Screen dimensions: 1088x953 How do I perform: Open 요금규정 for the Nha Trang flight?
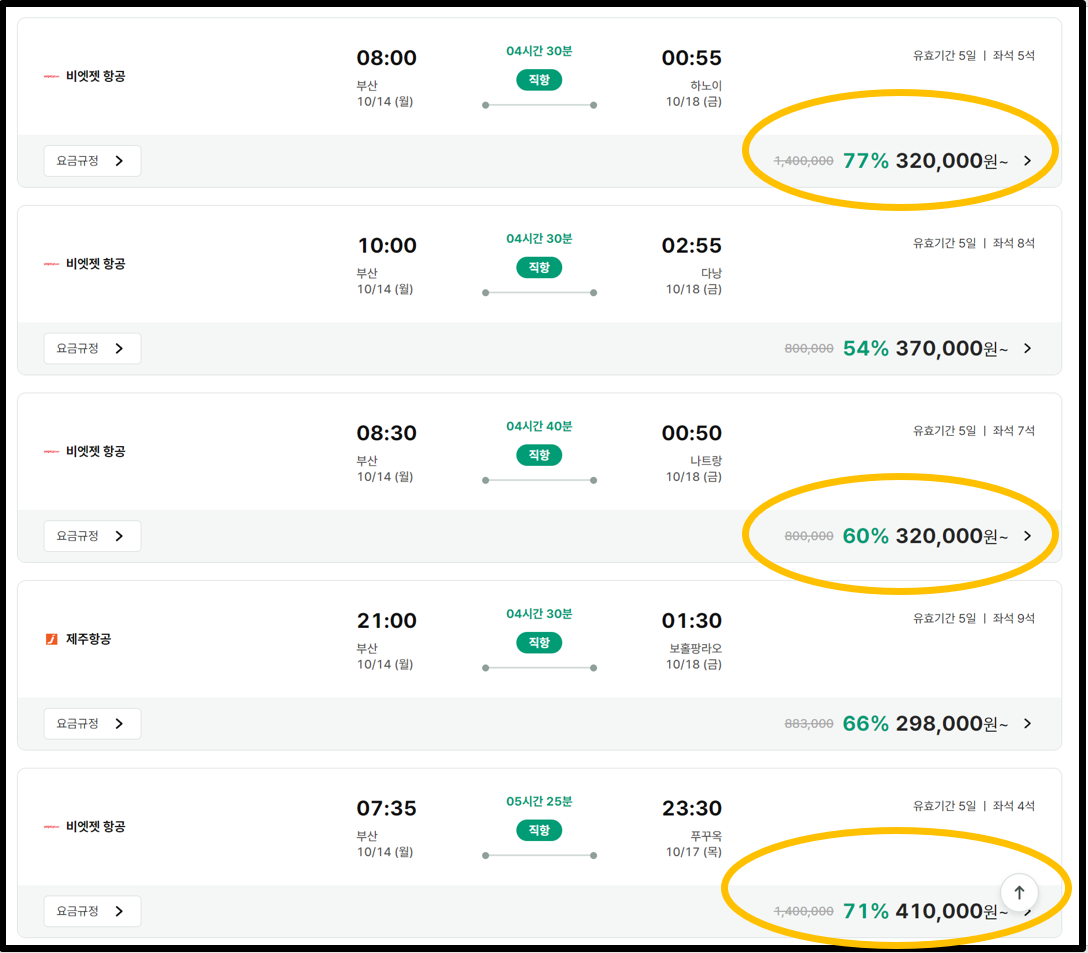click(x=92, y=536)
